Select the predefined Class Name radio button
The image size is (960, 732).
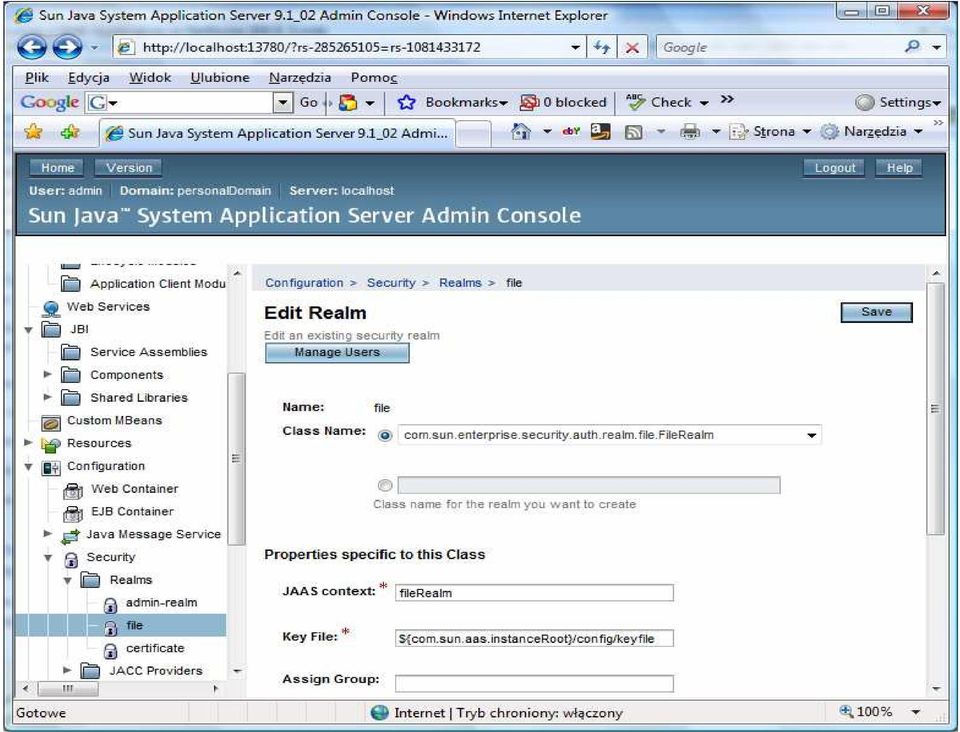pyautogui.click(x=385, y=436)
